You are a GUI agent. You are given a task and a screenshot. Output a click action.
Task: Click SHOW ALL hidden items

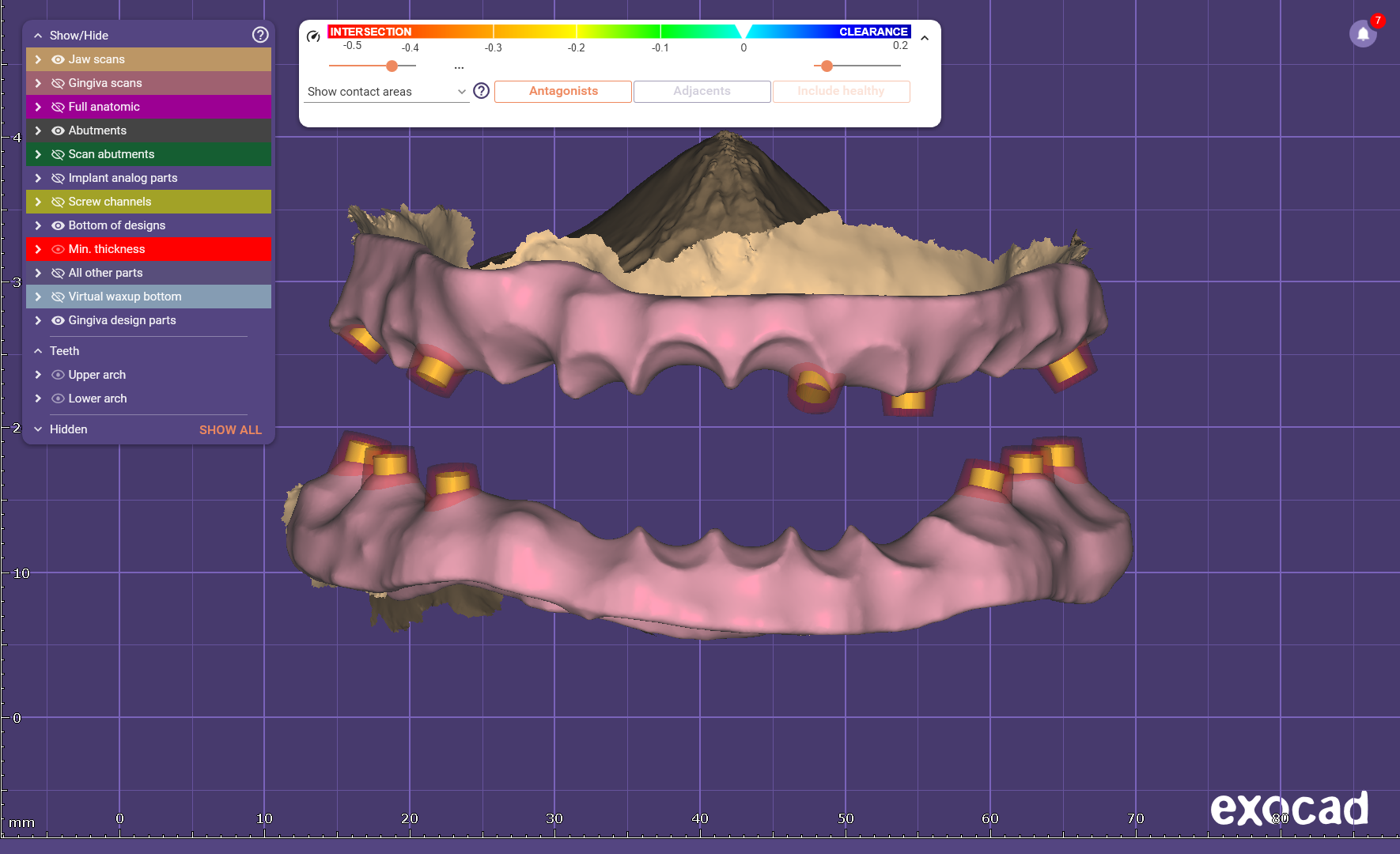[x=230, y=429]
